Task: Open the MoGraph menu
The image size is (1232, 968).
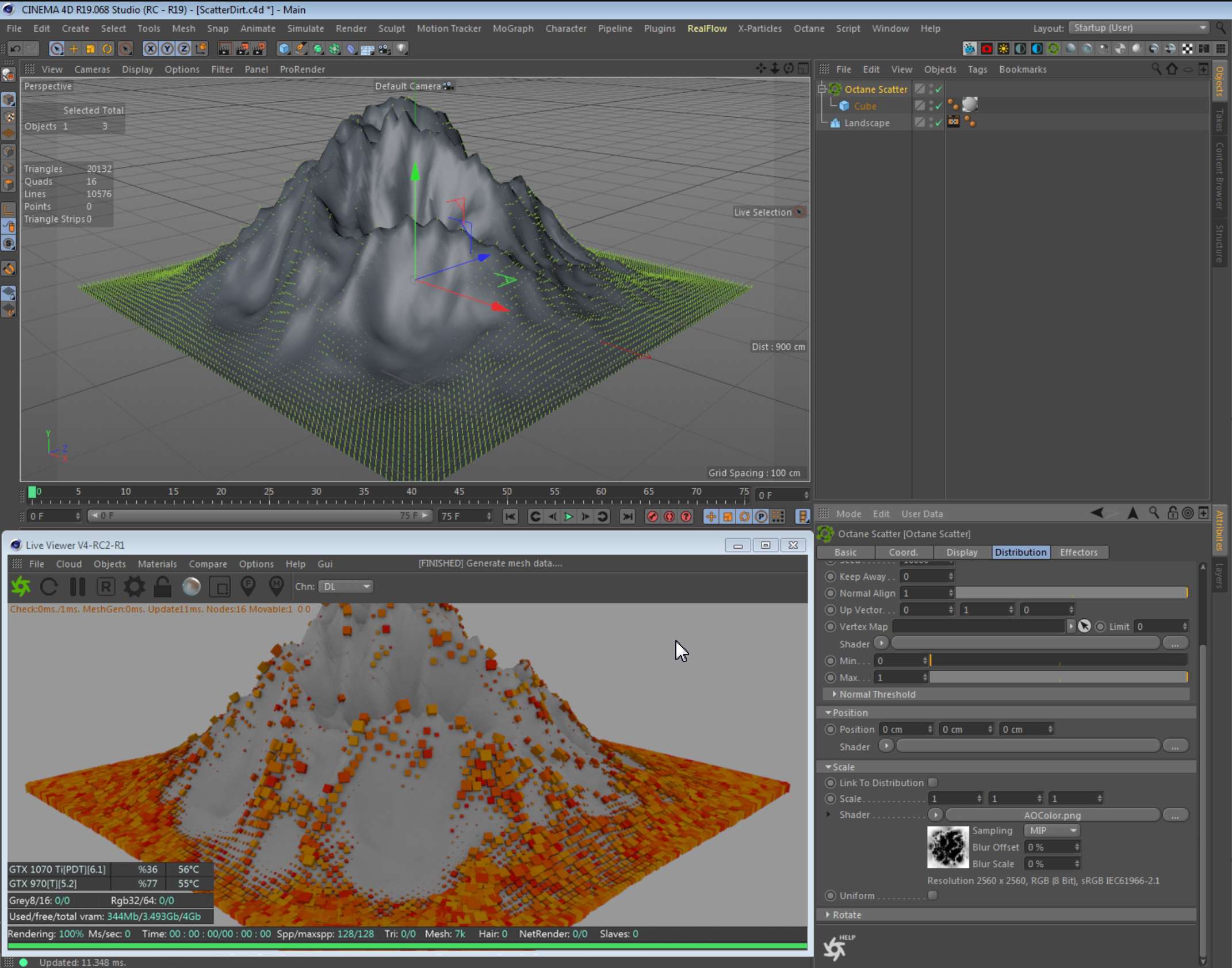Action: 512,28
